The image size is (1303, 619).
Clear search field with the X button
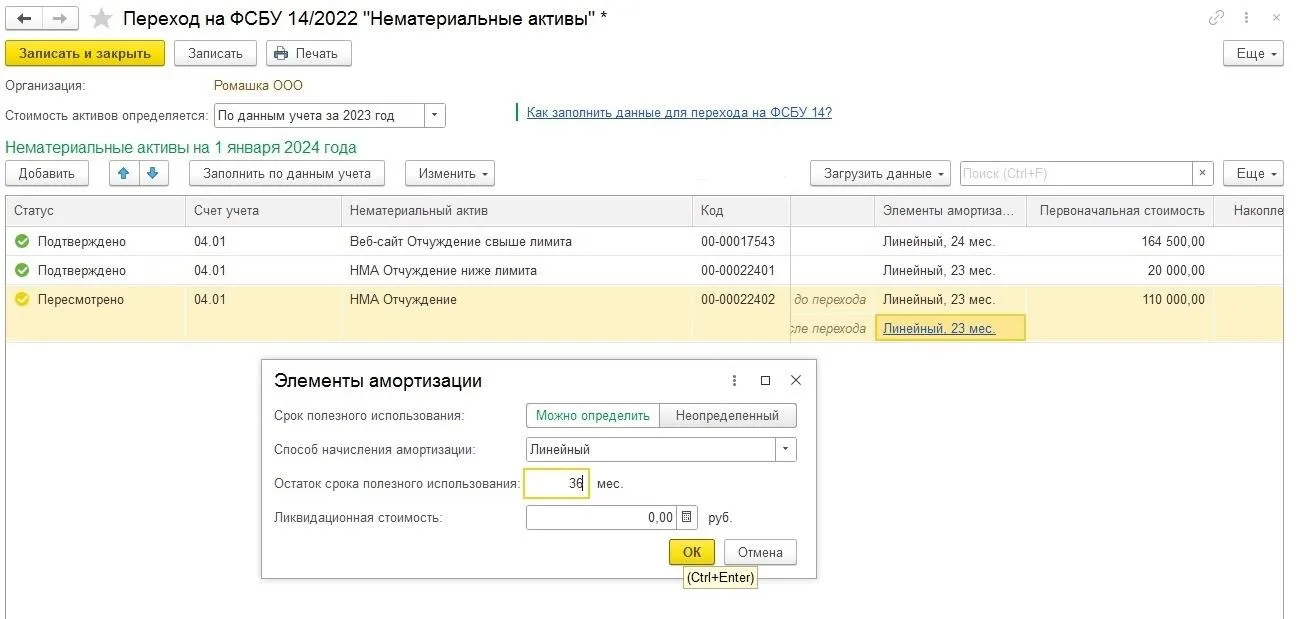click(x=1204, y=173)
